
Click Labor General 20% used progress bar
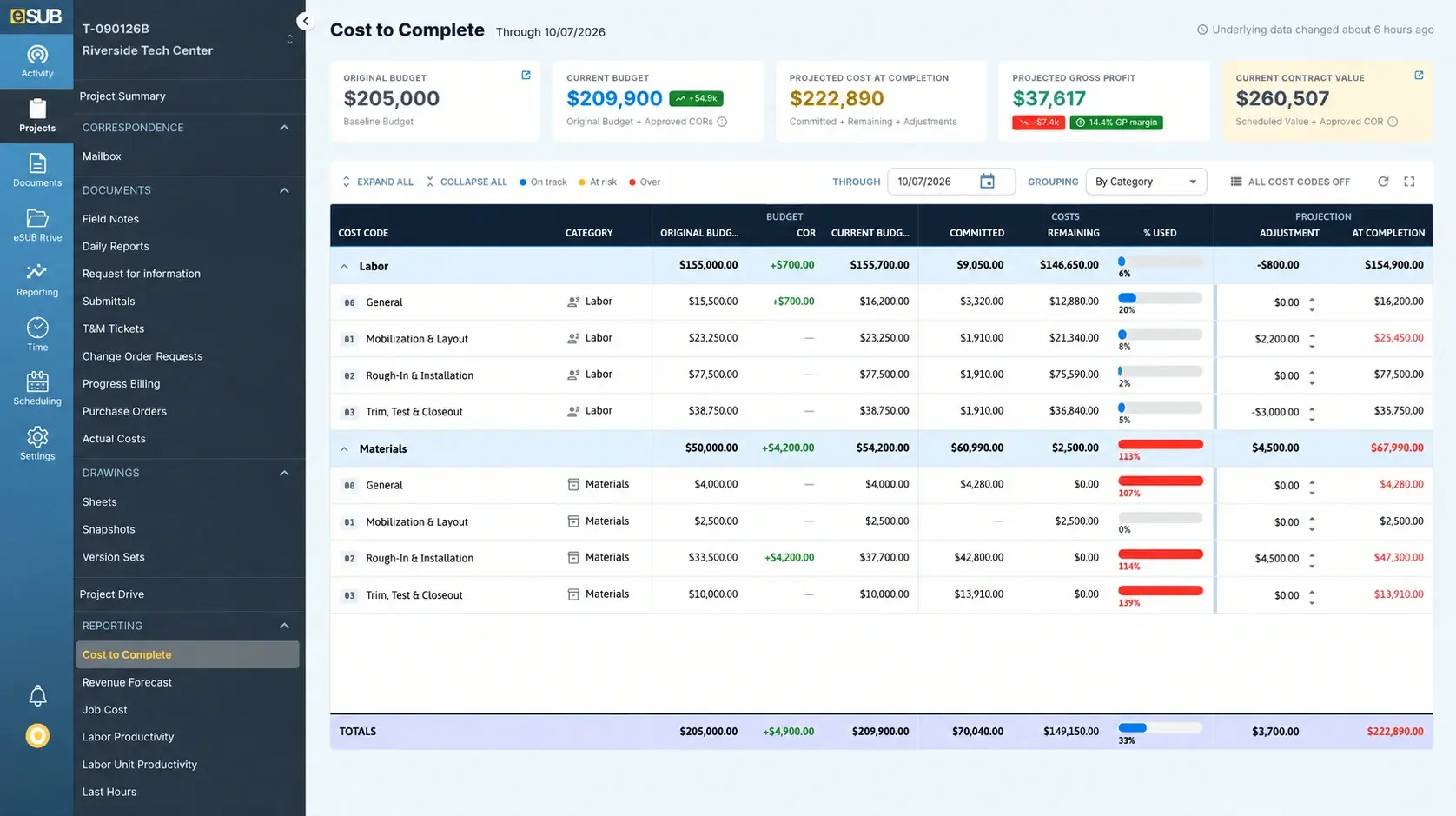1161,298
